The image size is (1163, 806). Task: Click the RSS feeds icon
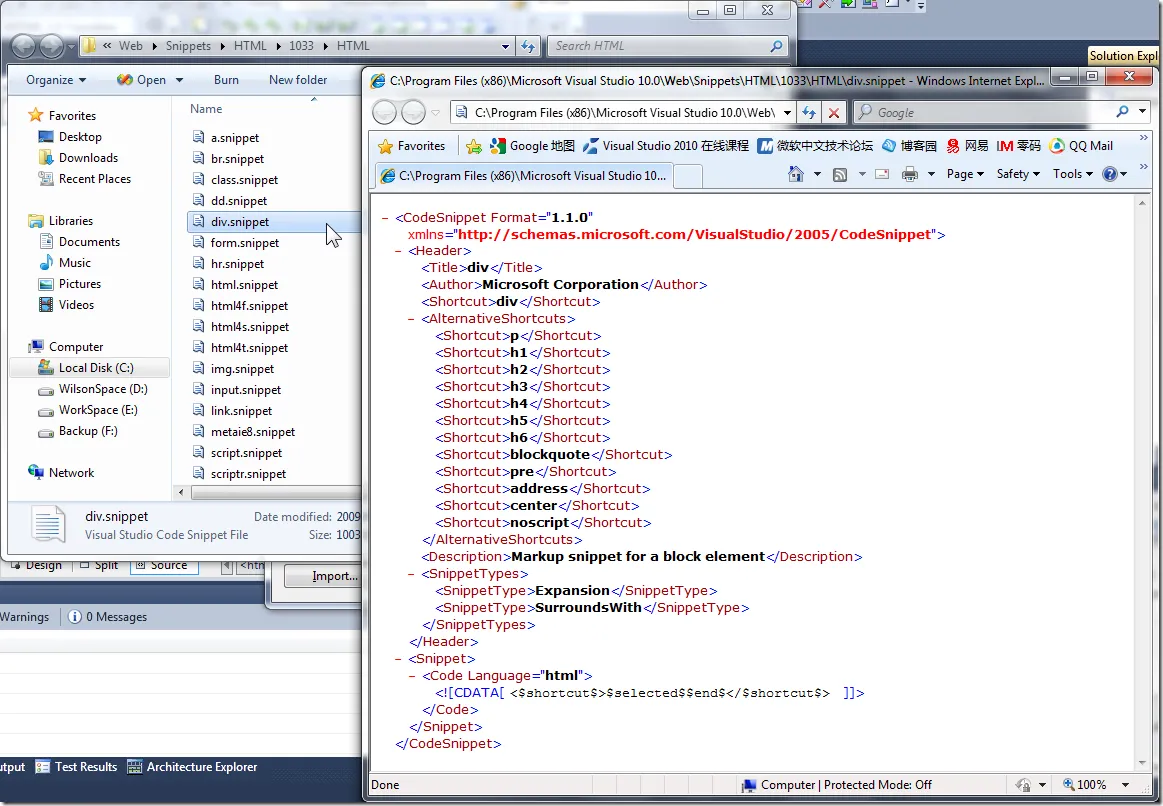coord(840,174)
